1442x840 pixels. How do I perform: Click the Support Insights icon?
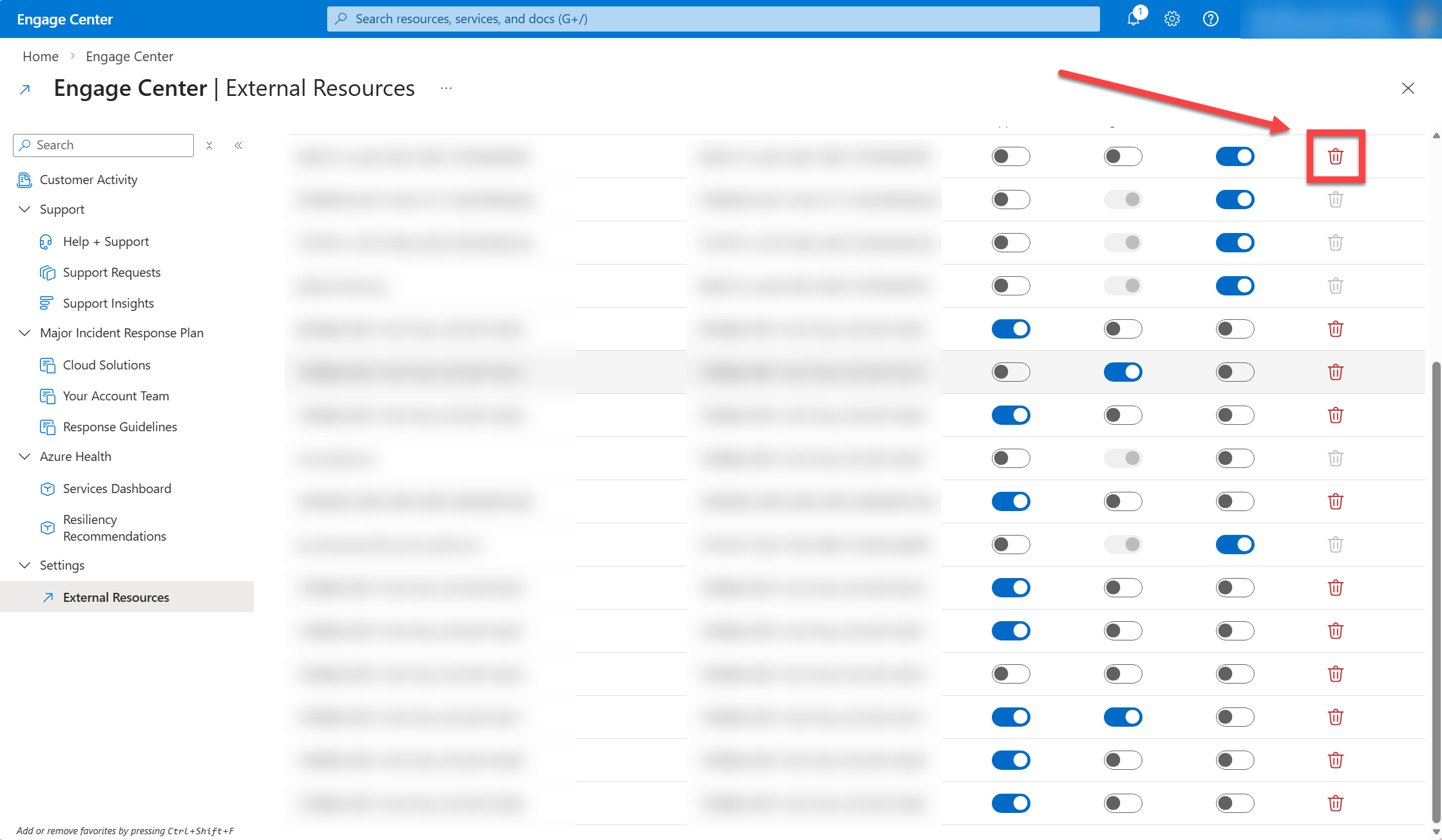point(46,303)
